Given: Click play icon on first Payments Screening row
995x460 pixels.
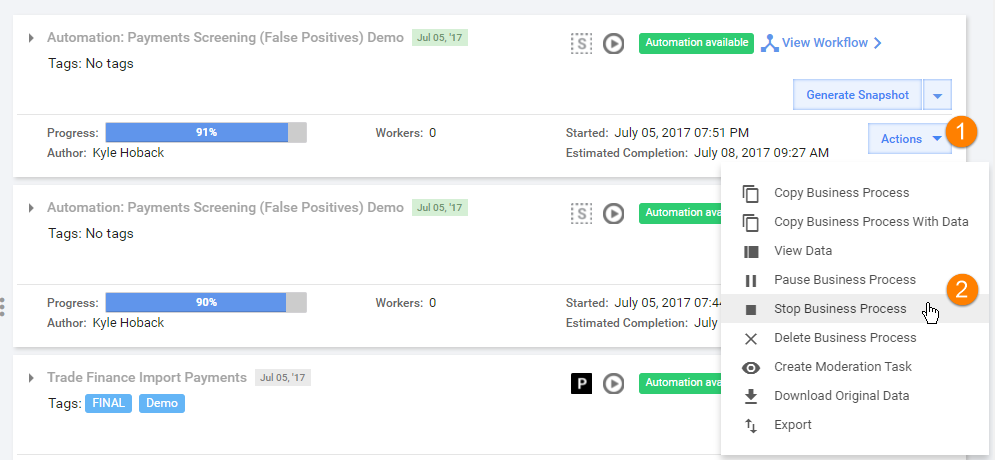Looking at the screenshot, I should click(613, 44).
